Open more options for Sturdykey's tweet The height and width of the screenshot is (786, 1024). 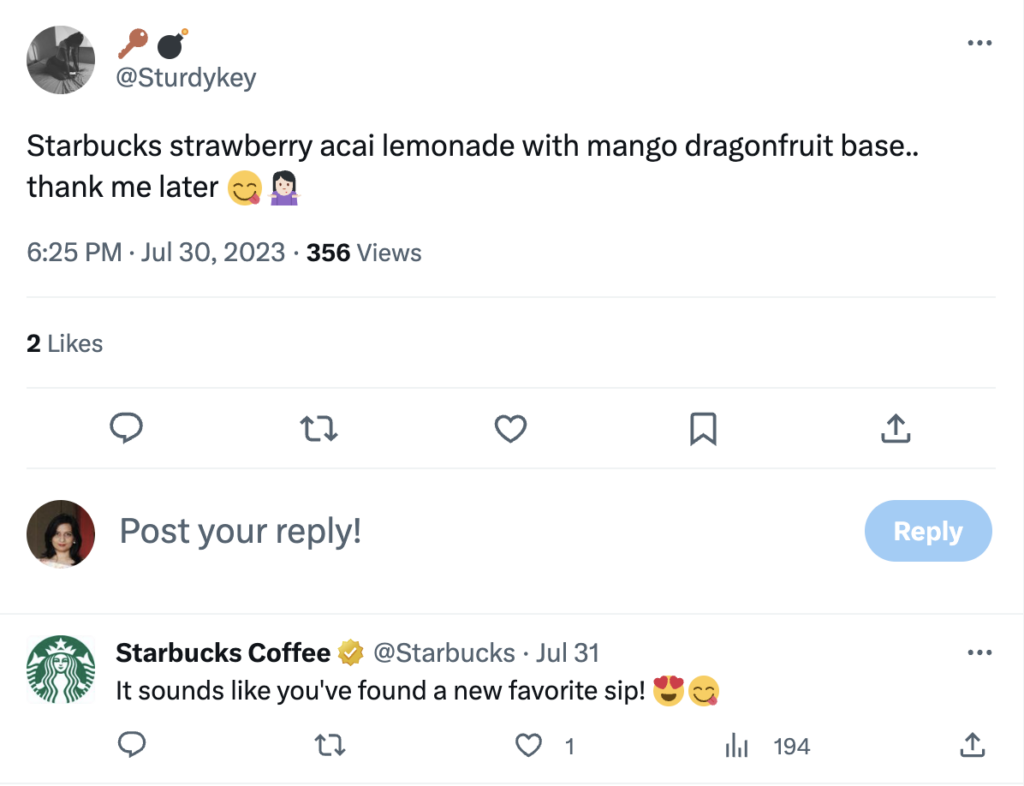[979, 43]
